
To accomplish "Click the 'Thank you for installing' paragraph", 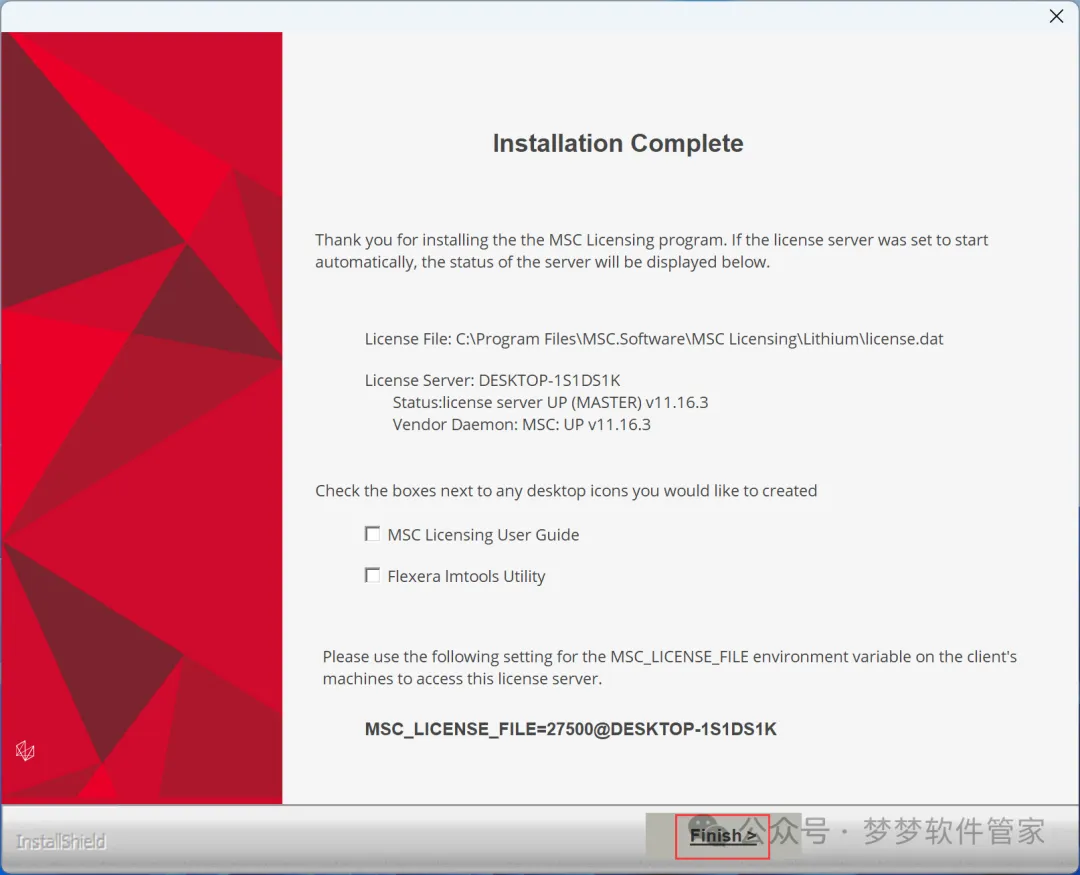I will click(x=652, y=251).
